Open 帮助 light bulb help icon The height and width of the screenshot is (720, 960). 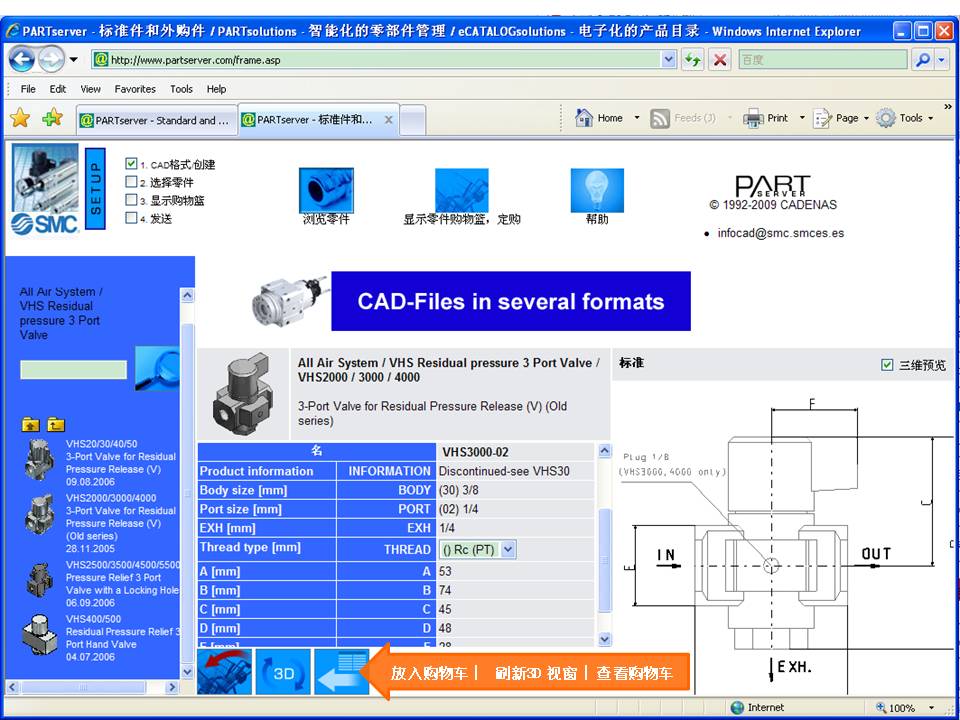[597, 190]
